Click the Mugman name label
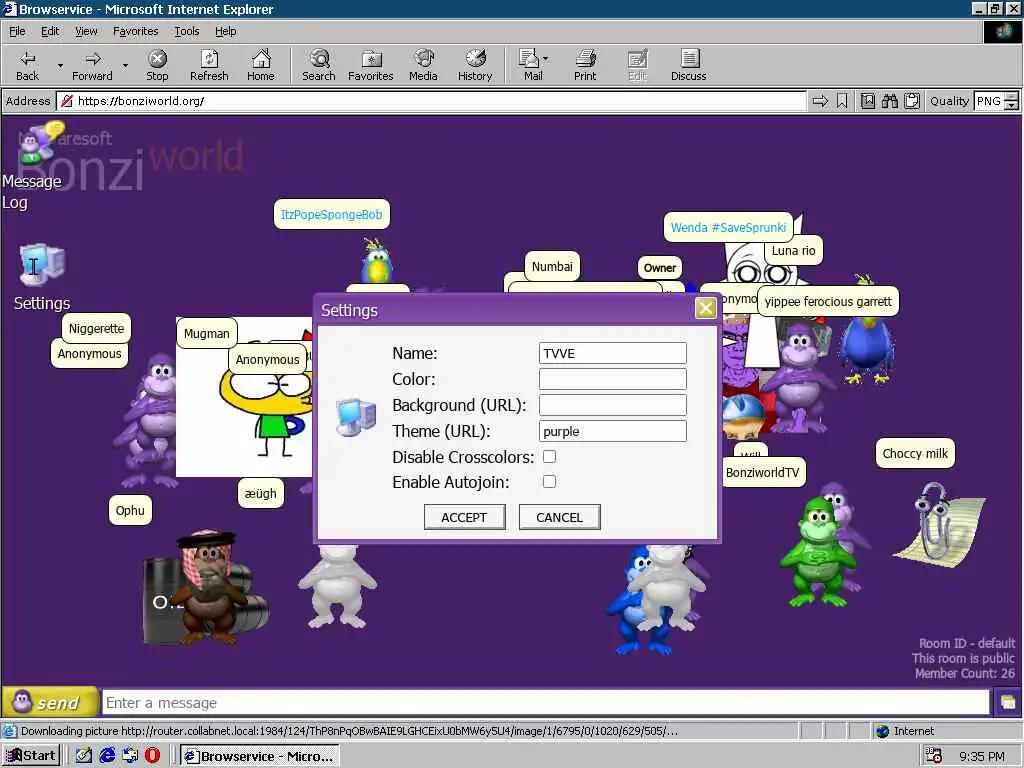Screen dimensions: 1024x768 point(206,334)
